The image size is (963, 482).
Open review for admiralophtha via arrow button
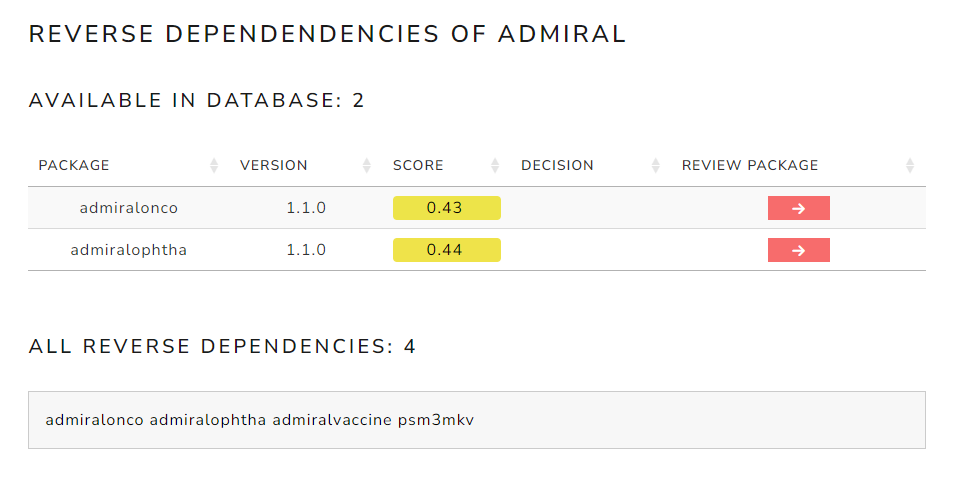(798, 250)
